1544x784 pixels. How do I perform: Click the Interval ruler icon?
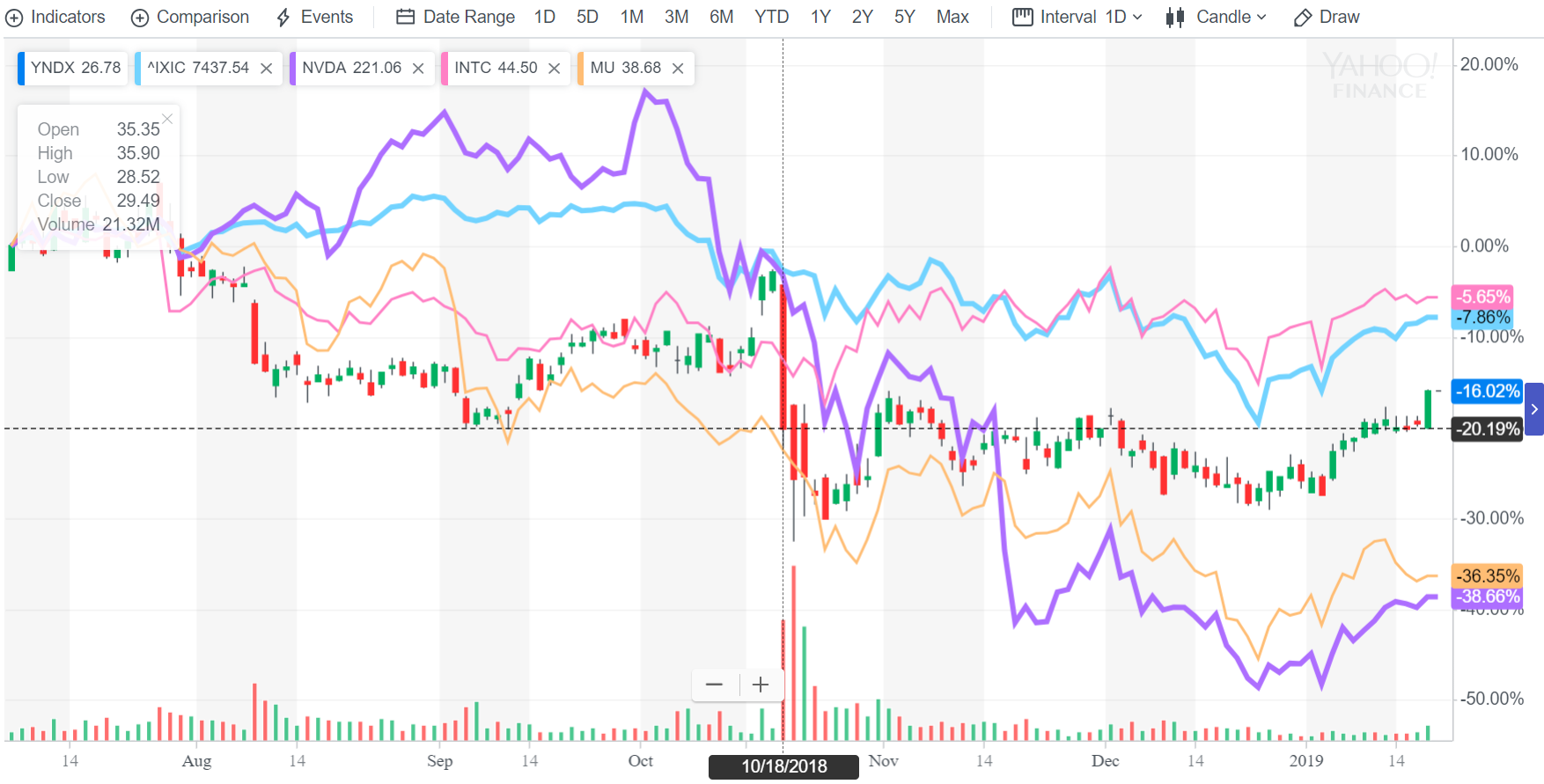1022,17
